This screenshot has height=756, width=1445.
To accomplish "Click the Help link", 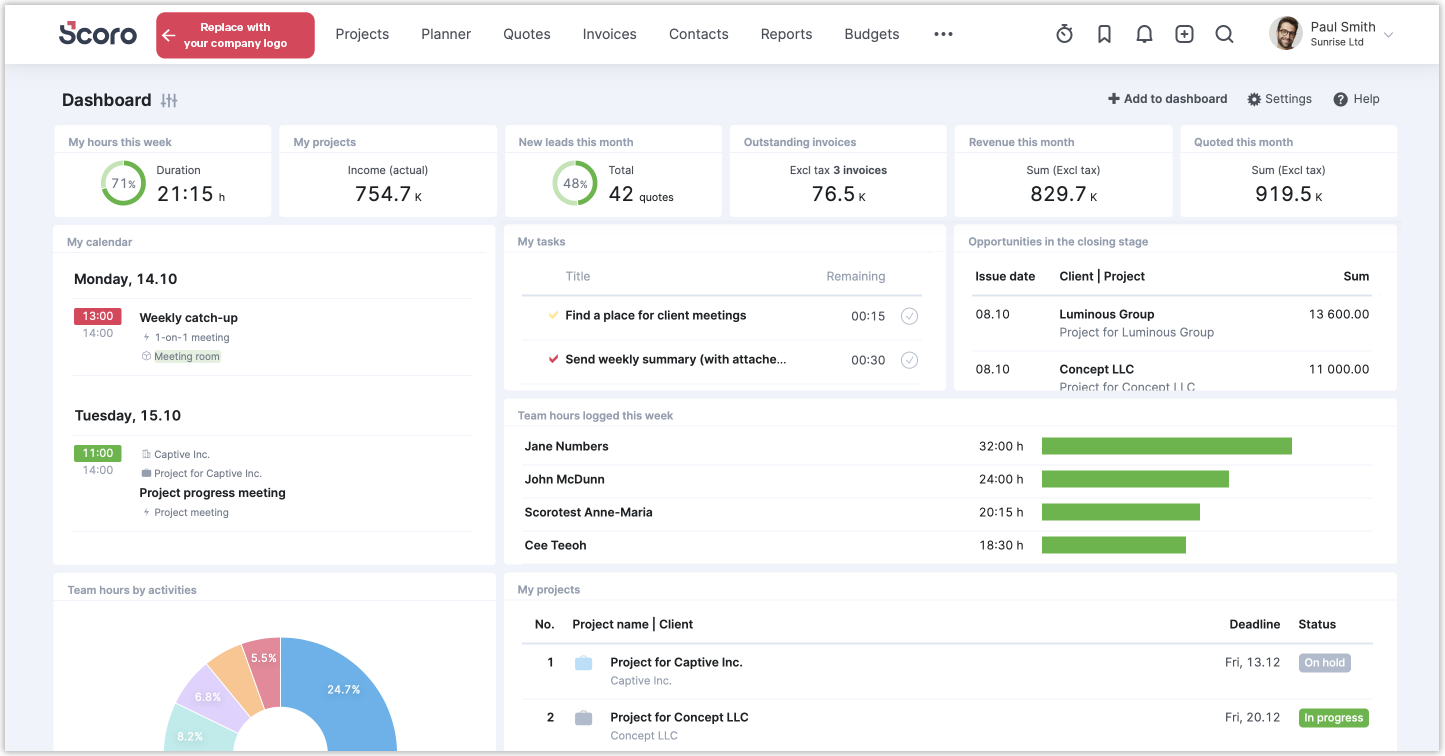I will (1356, 99).
